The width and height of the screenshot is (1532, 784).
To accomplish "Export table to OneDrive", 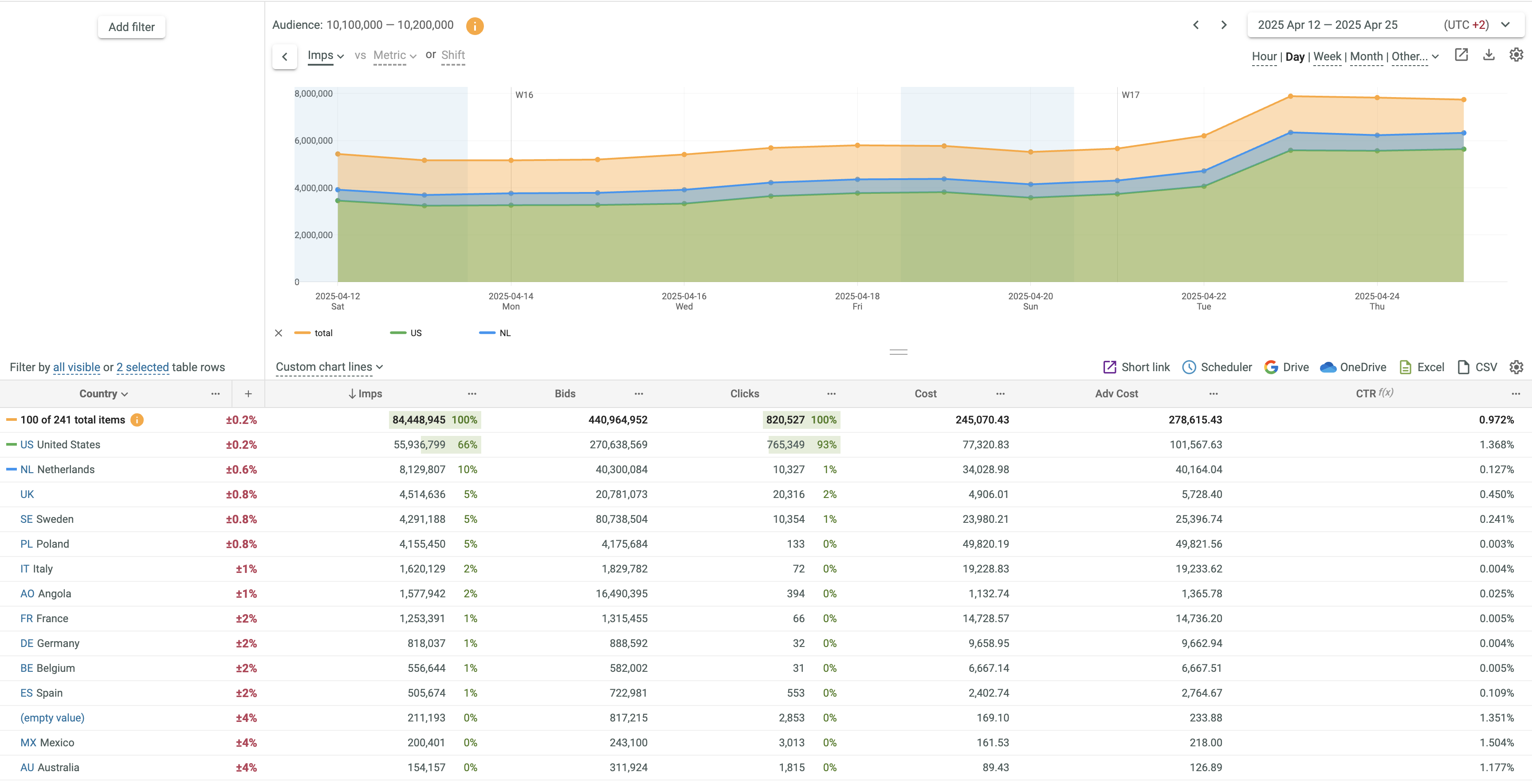I will click(x=1352, y=367).
